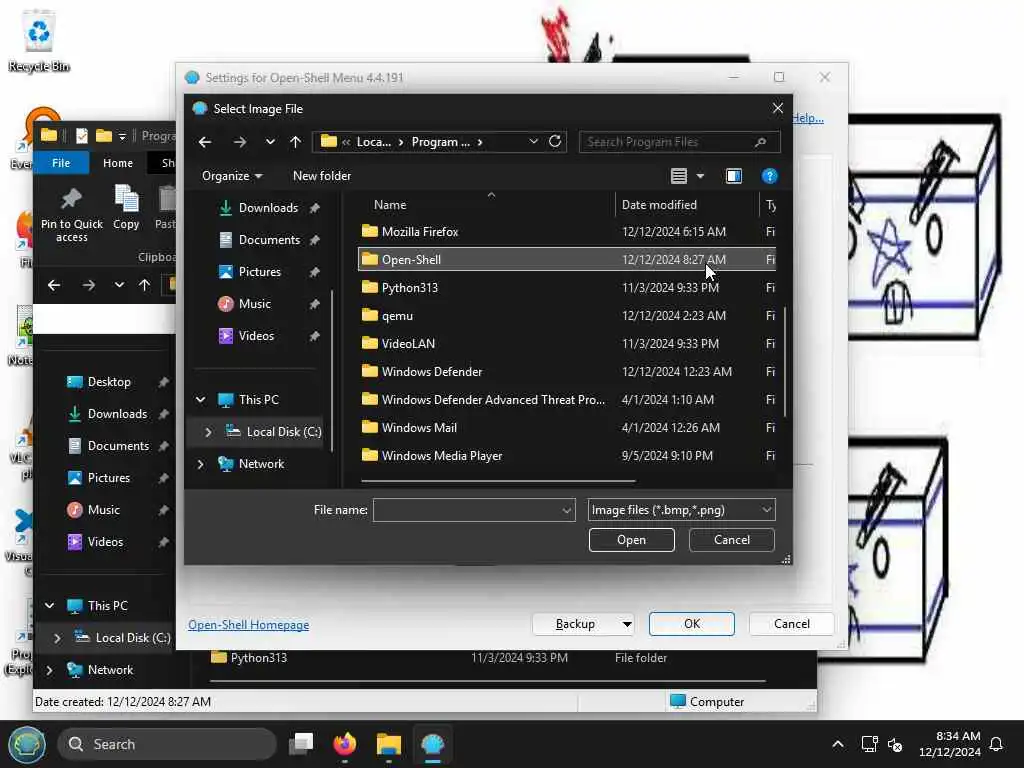Open file dialog help via question mark icon
This screenshot has width=1024, height=768.
pyautogui.click(x=769, y=176)
